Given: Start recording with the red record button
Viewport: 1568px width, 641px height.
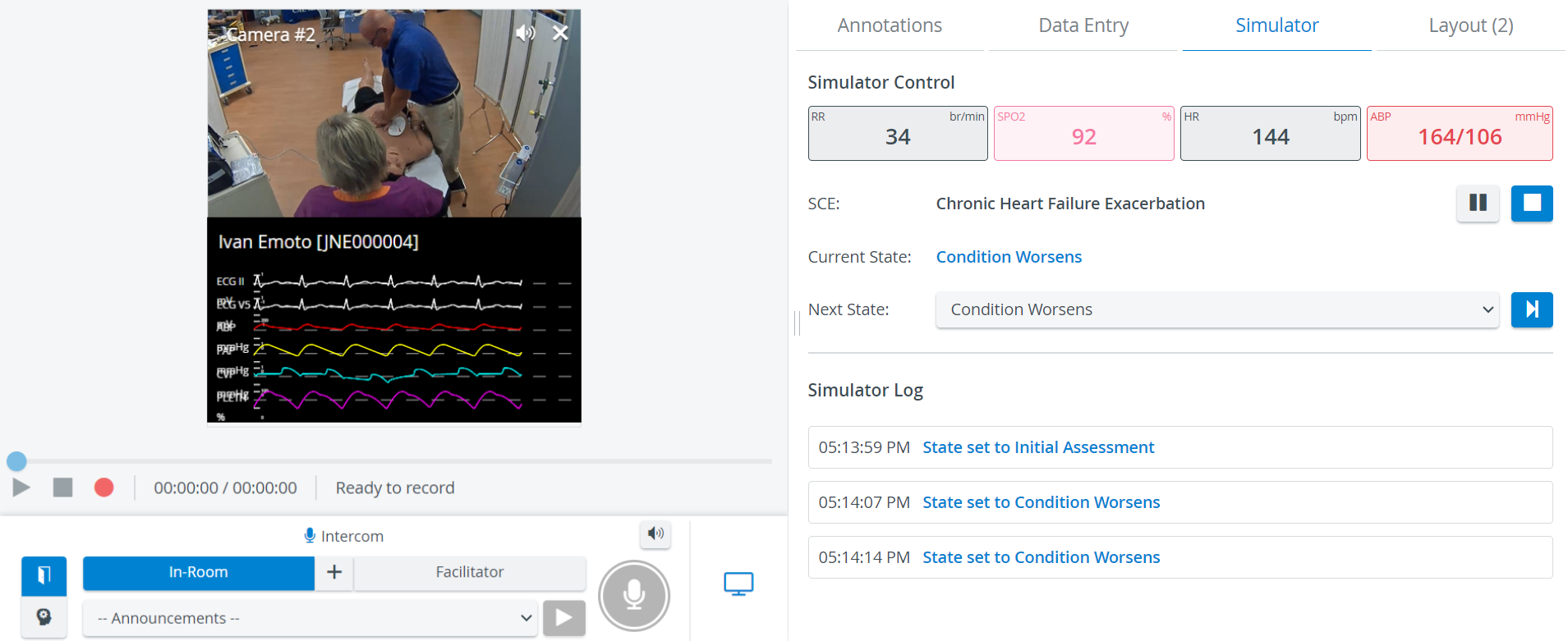Looking at the screenshot, I should pos(103,488).
